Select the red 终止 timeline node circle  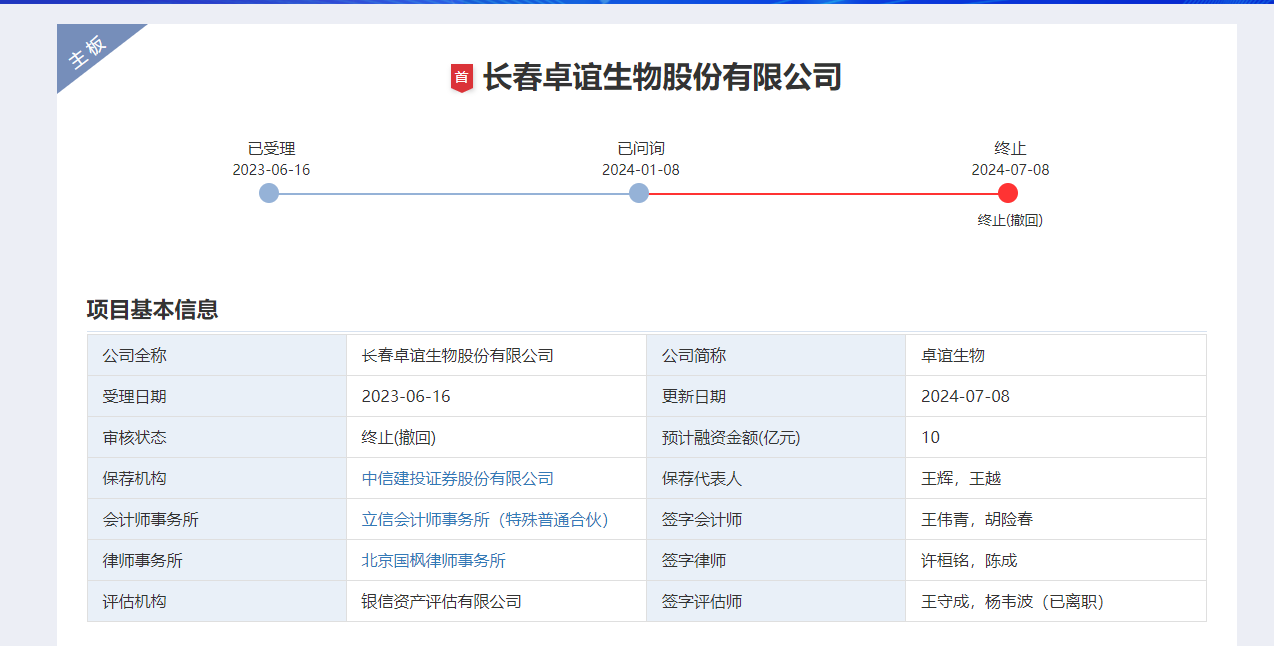[1008, 193]
